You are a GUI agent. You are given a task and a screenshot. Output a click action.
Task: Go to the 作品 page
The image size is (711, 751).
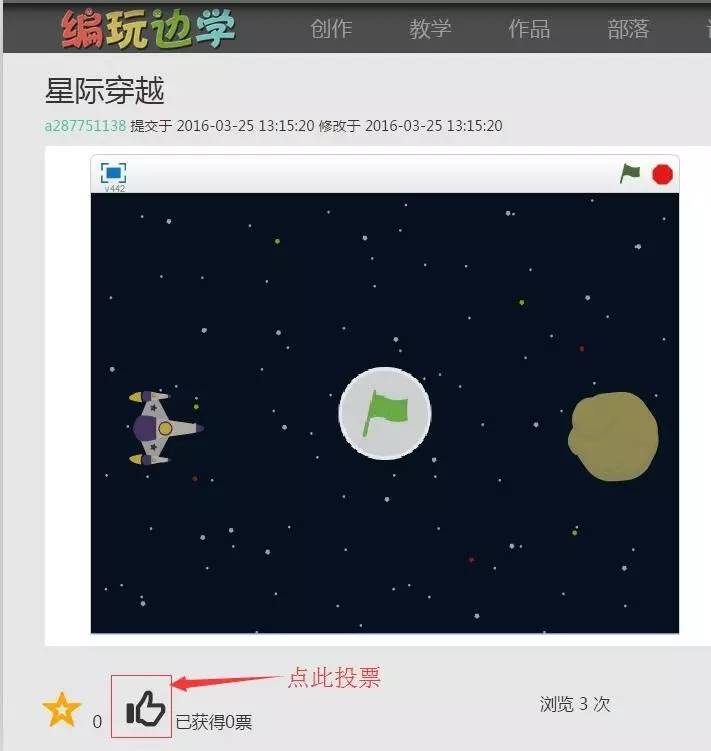529,28
